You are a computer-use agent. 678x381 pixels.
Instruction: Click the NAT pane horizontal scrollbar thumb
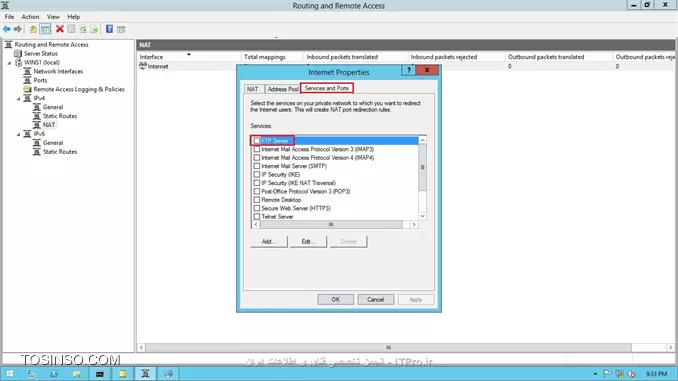[x=388, y=347]
